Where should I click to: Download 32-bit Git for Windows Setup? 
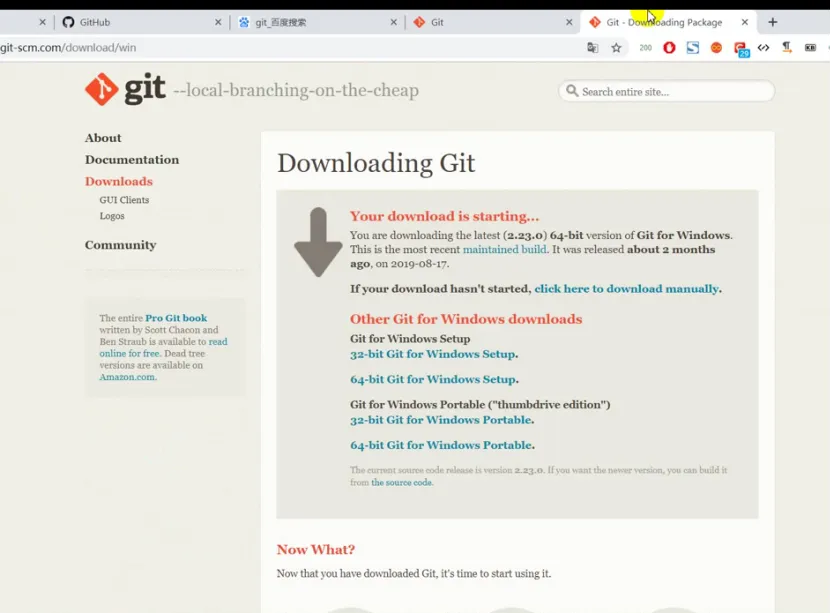click(432, 354)
